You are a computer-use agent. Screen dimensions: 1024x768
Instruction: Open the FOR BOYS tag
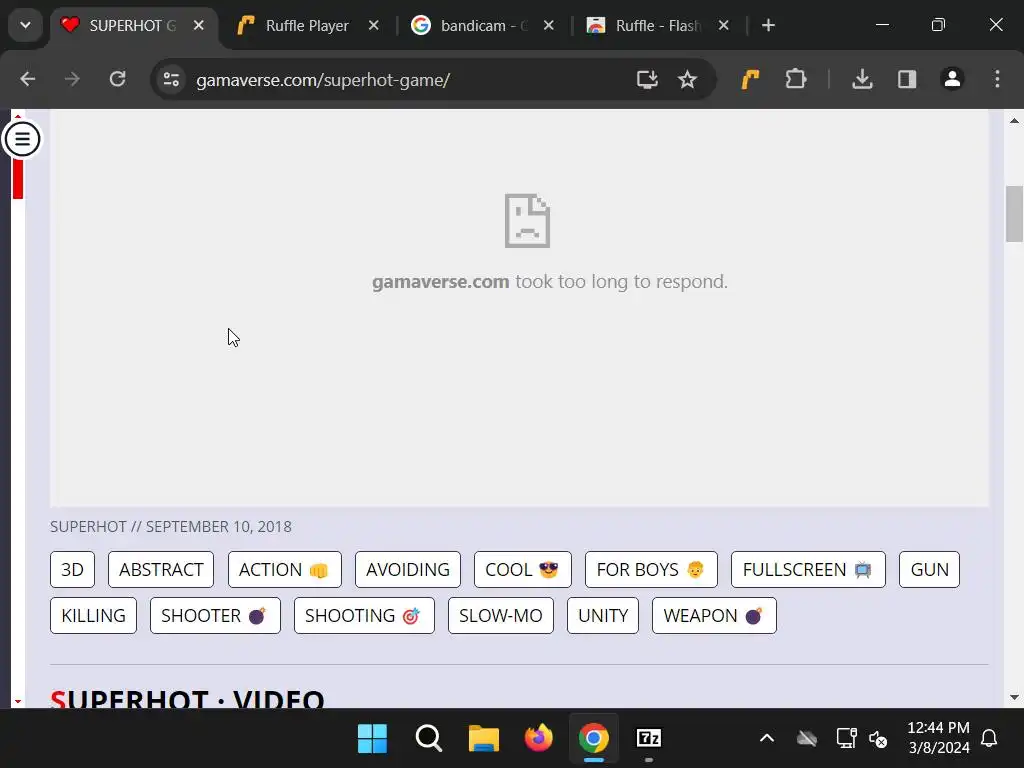pos(651,569)
